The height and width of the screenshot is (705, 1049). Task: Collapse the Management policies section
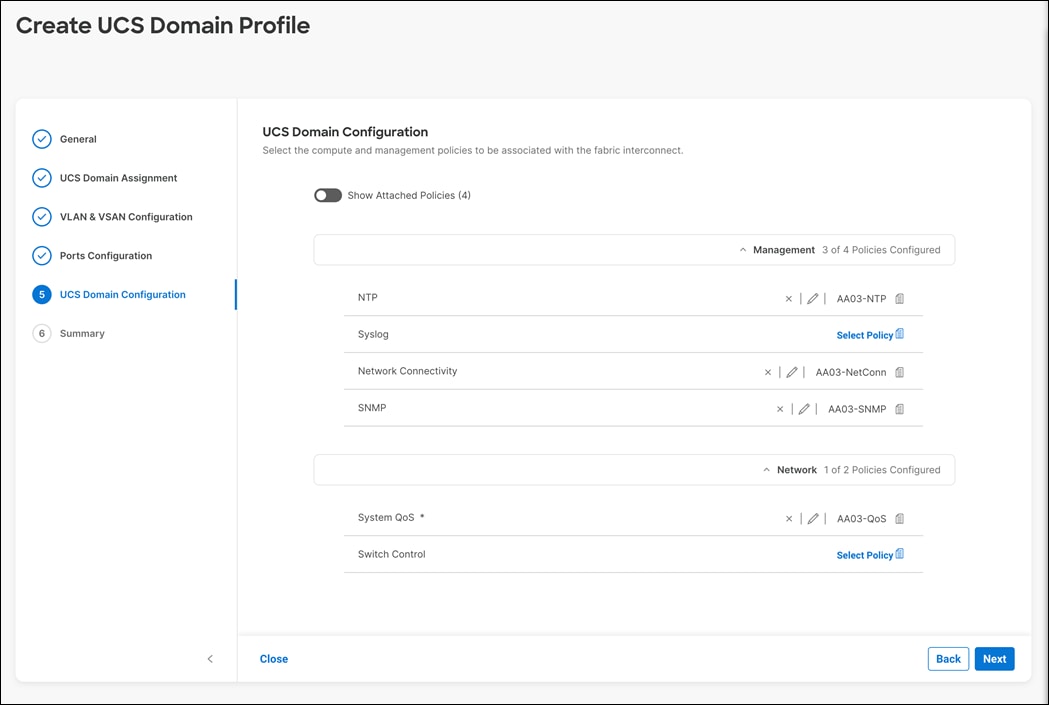tap(742, 249)
